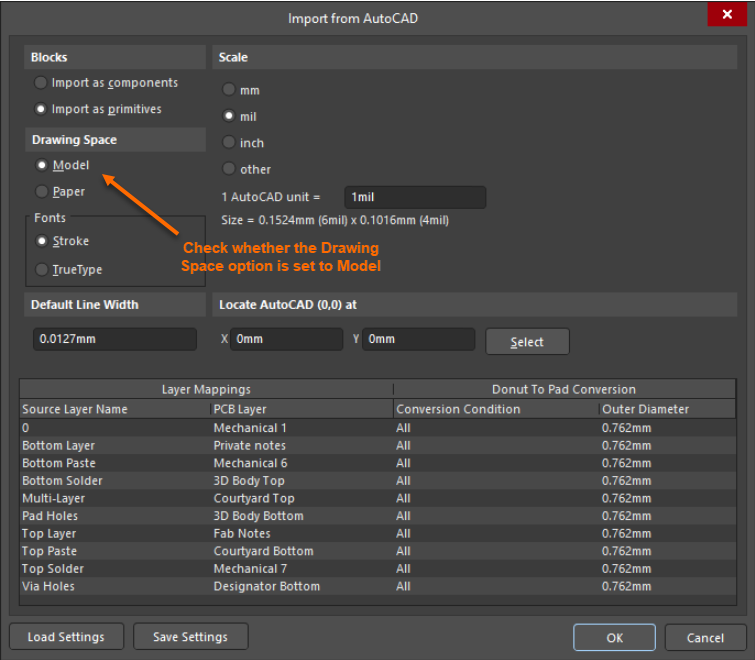Click the Select location button
The width and height of the screenshot is (755, 660).
click(527, 342)
